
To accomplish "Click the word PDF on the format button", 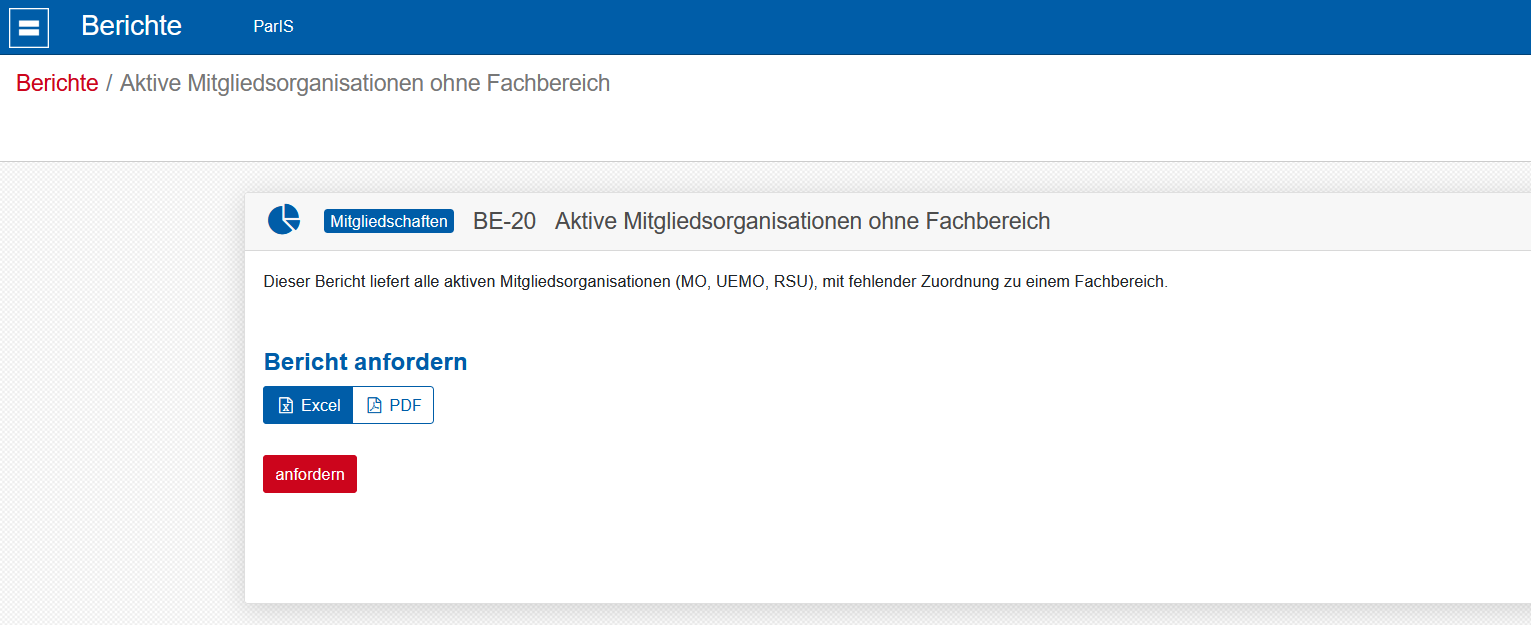I will click(x=405, y=405).
